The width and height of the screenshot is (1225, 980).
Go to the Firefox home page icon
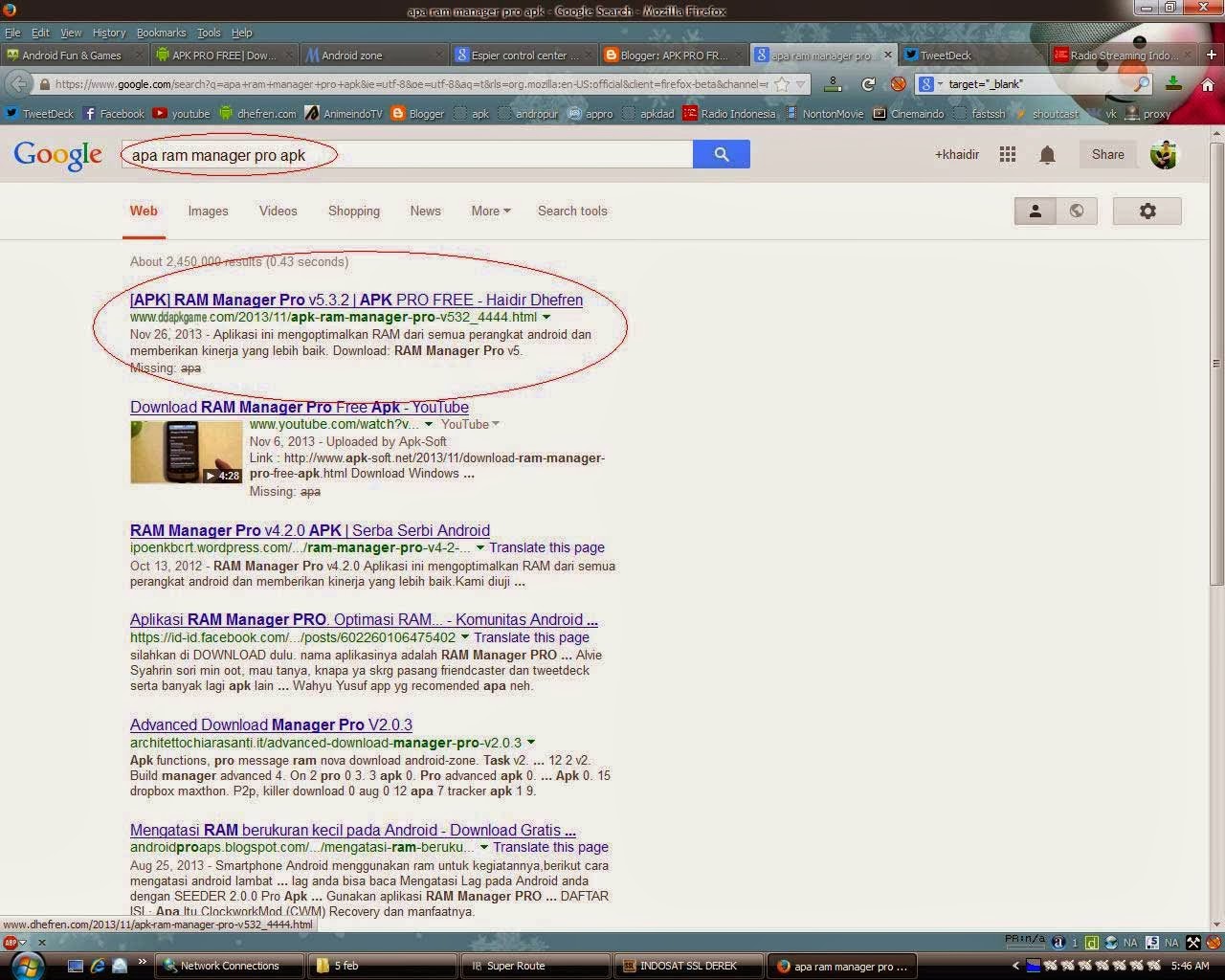tap(1207, 84)
